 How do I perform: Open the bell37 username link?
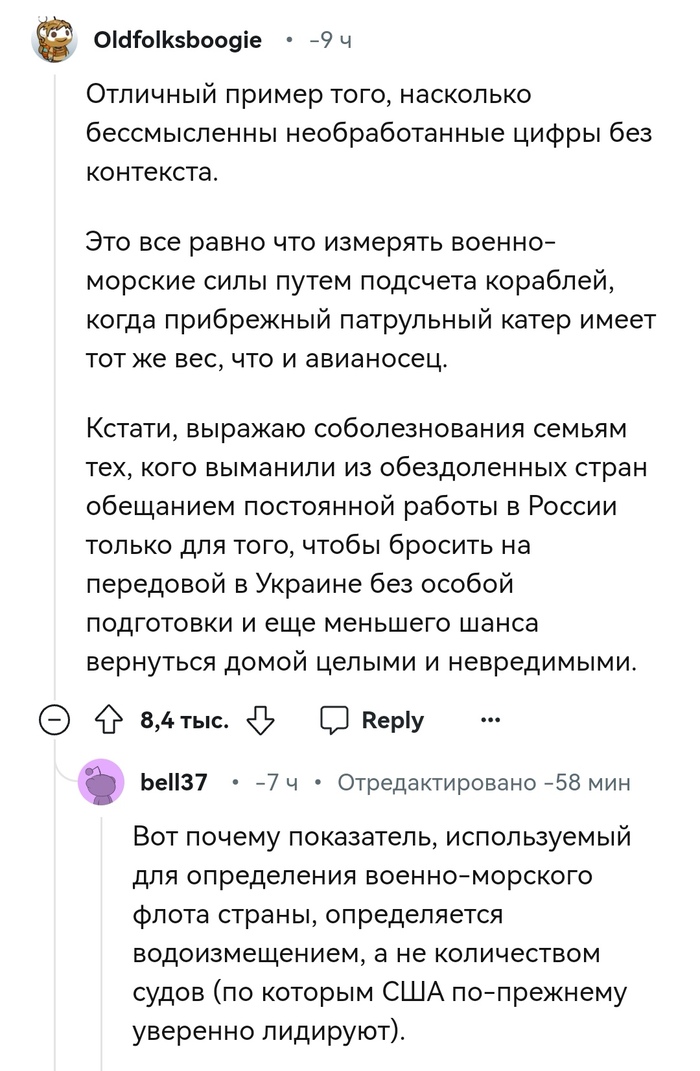pyautogui.click(x=174, y=782)
